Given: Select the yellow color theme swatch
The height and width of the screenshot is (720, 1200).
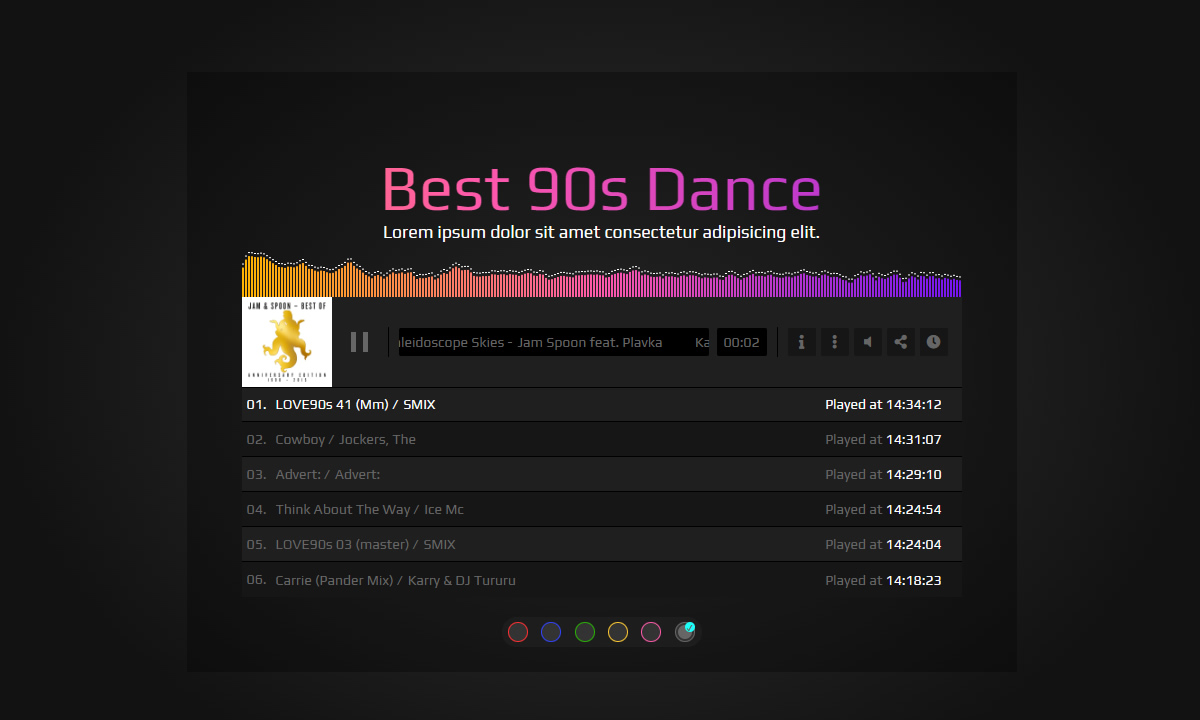Looking at the screenshot, I should (618, 632).
